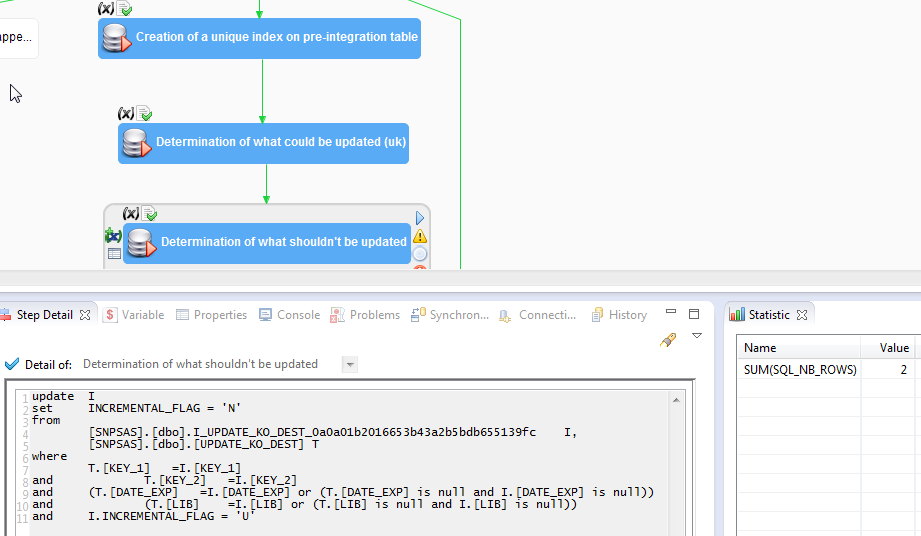This screenshot has width=921, height=536.
Task: Click SQL line containing I_UPDATE_KO_DEST table name
Action: 332,432
